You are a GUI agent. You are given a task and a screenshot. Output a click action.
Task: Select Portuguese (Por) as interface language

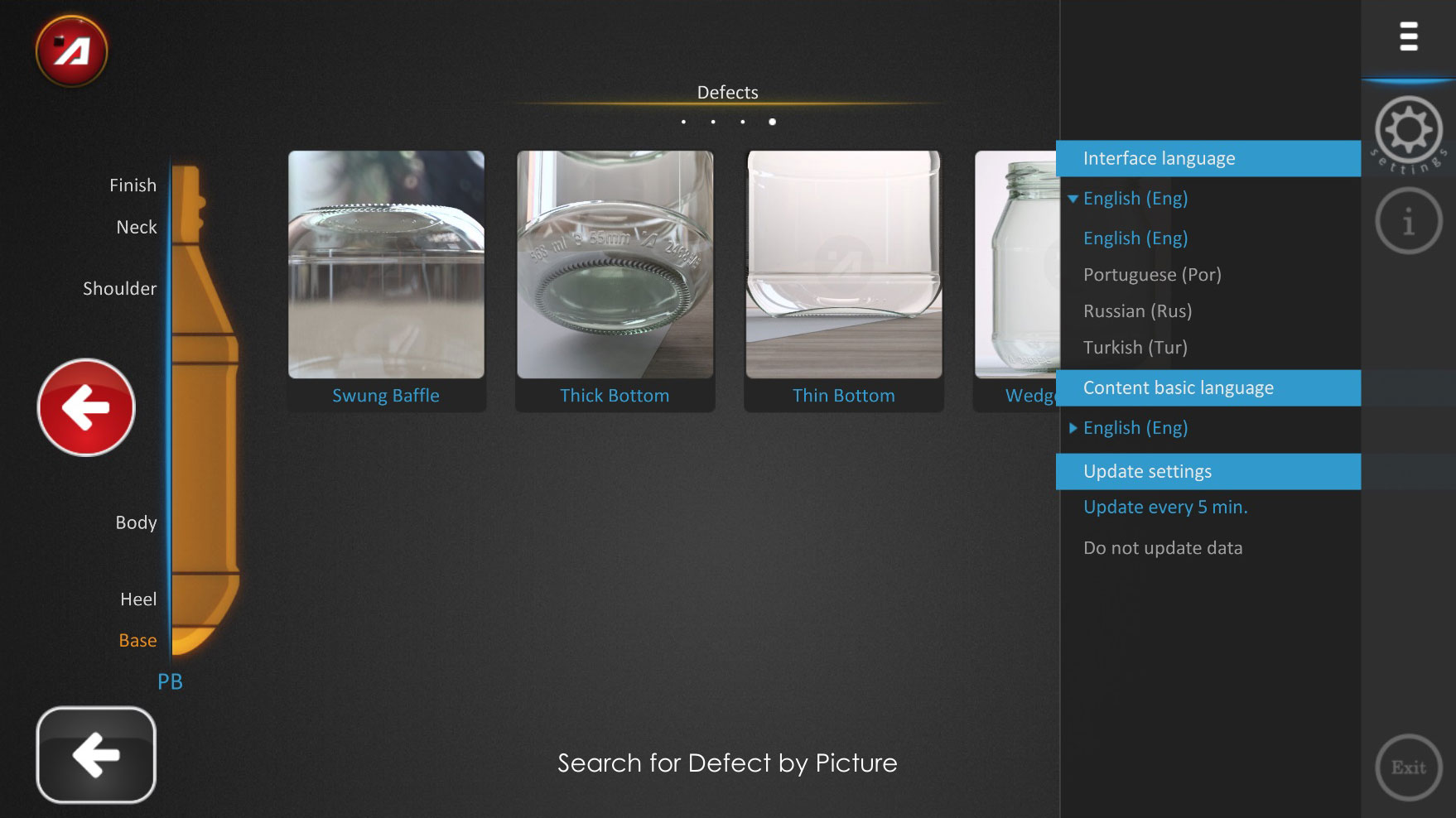click(x=1151, y=274)
